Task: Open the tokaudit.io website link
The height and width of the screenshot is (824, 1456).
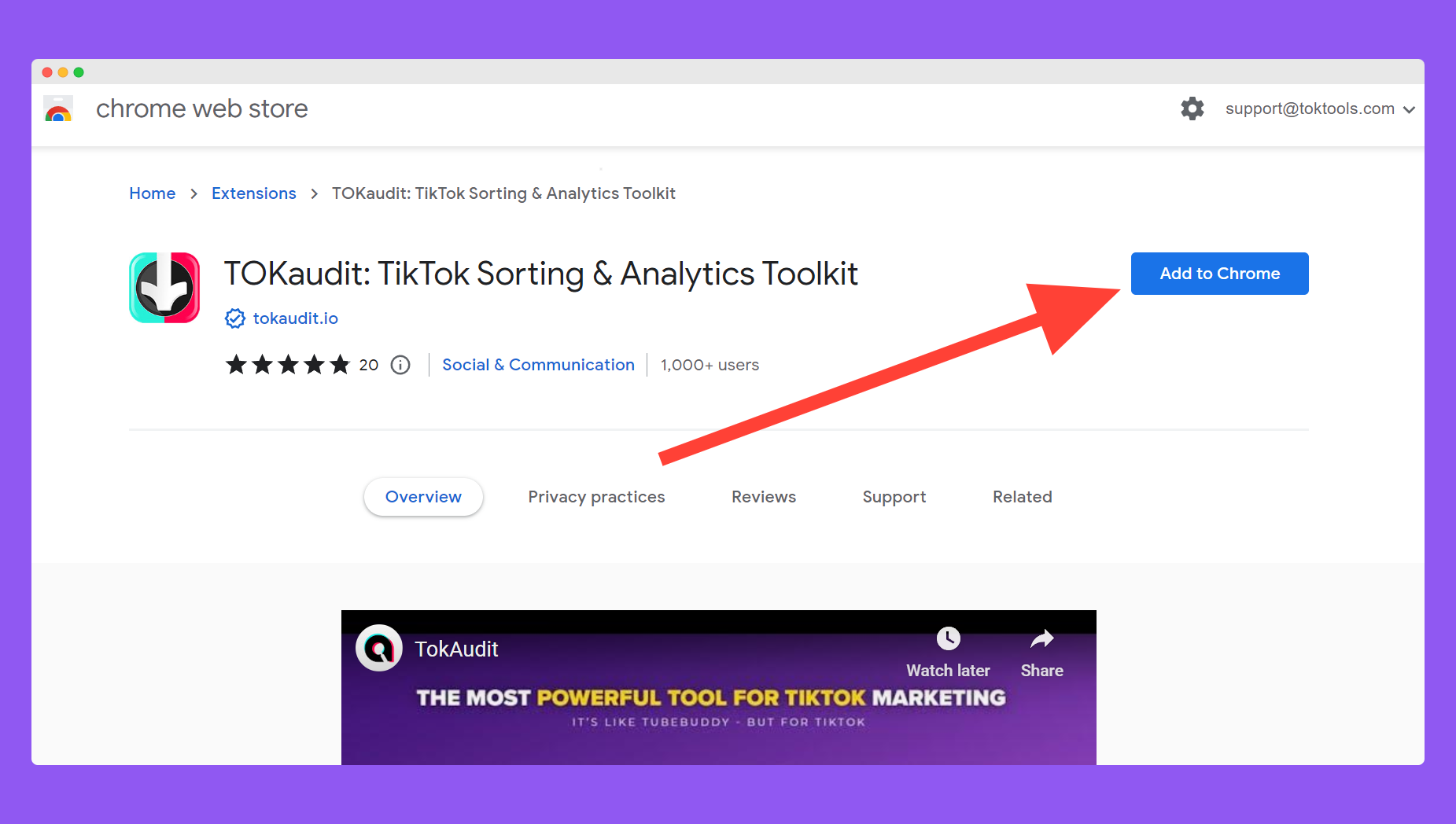Action: click(295, 318)
